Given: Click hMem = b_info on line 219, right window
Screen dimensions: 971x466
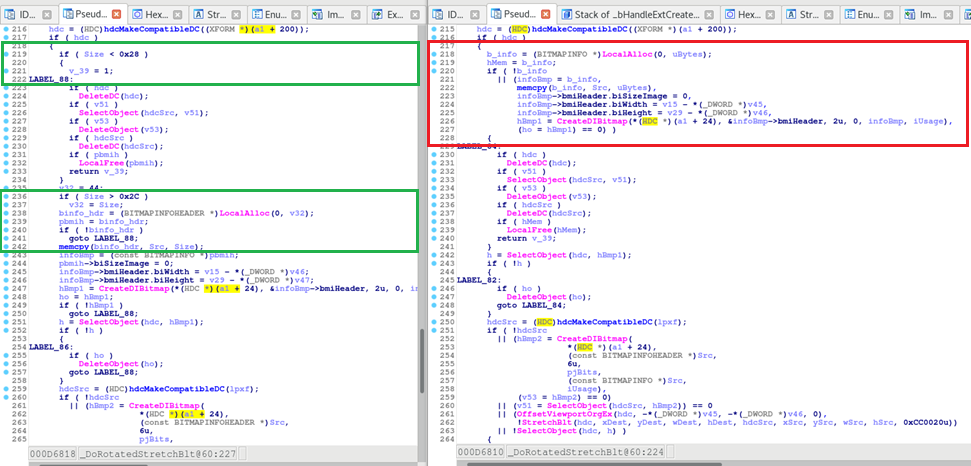Looking at the screenshot, I should [518, 63].
